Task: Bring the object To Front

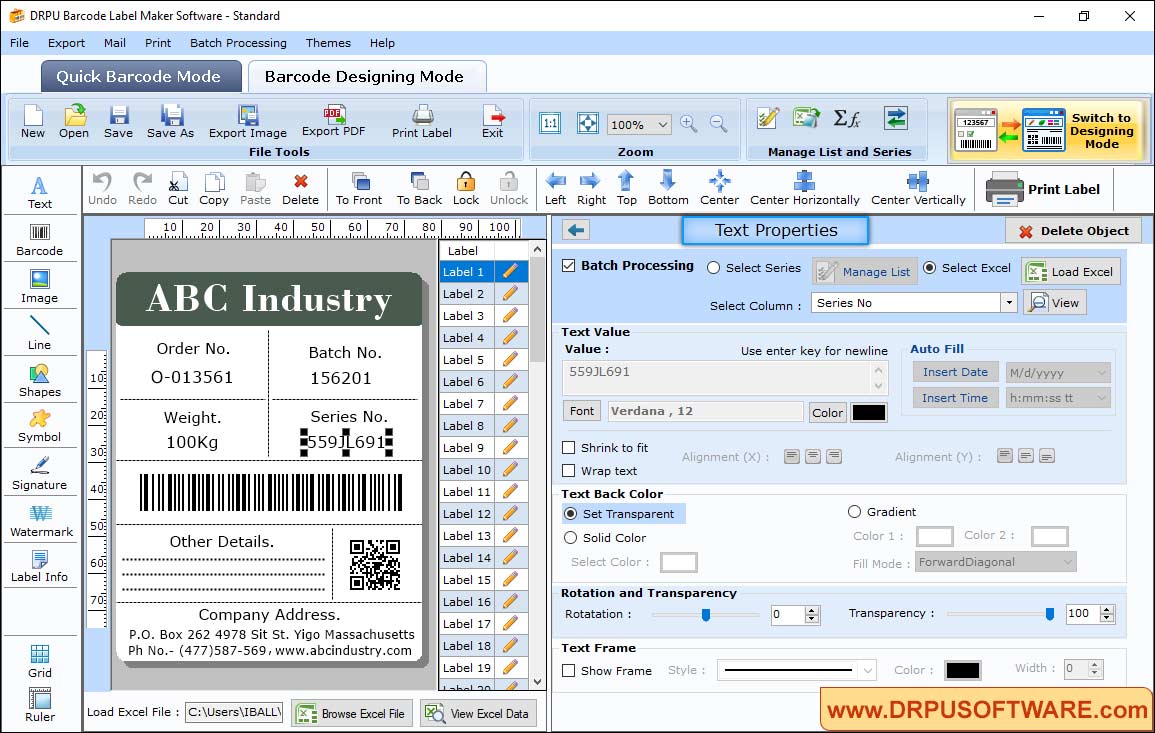Action: point(359,189)
